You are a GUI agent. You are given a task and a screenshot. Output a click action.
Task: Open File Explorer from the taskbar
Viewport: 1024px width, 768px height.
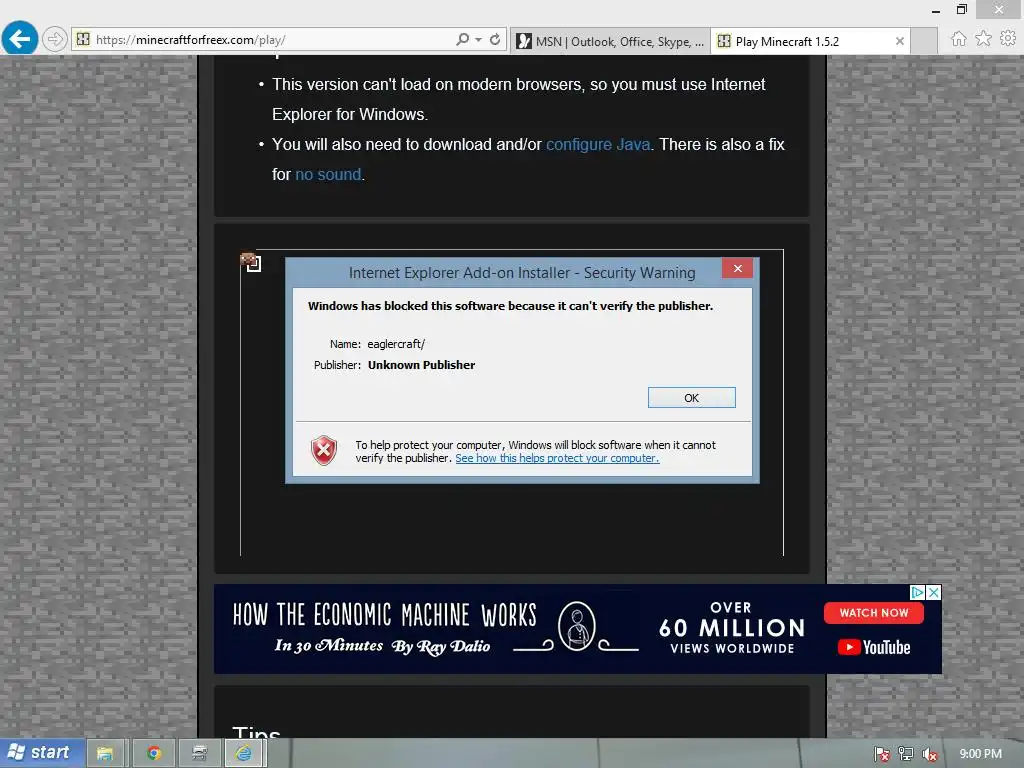[105, 754]
